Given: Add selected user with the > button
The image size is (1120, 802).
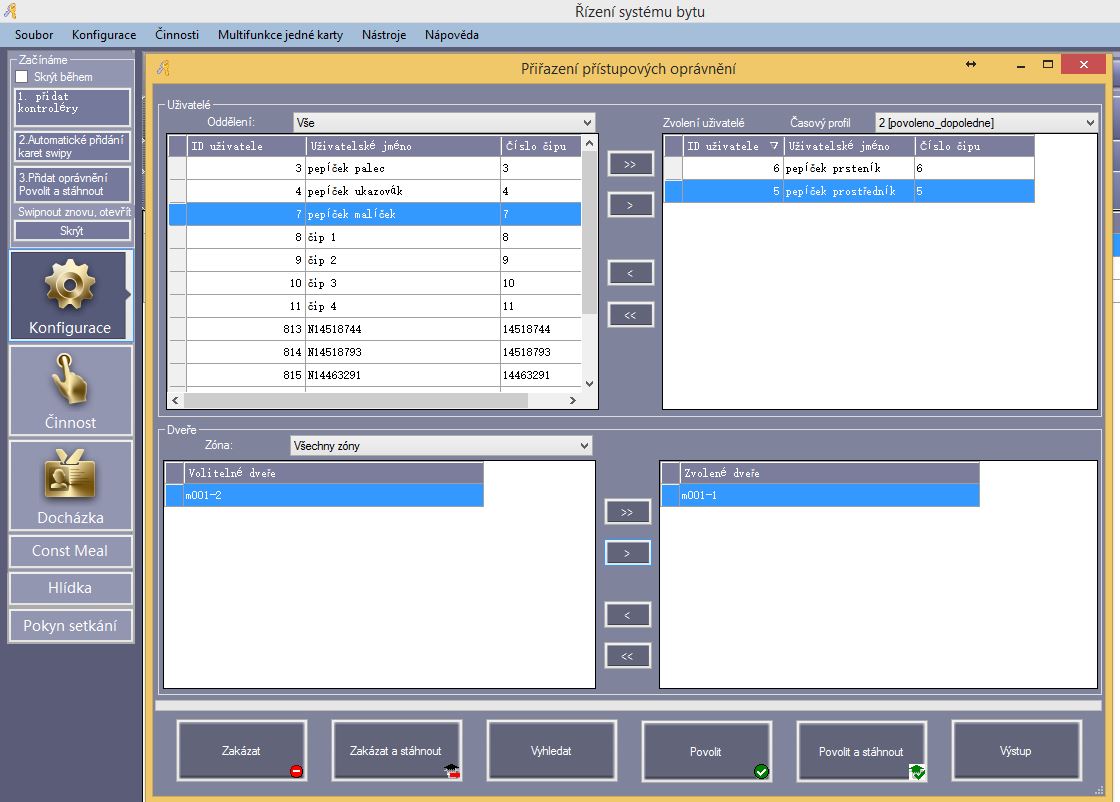Looking at the screenshot, I should (x=630, y=205).
